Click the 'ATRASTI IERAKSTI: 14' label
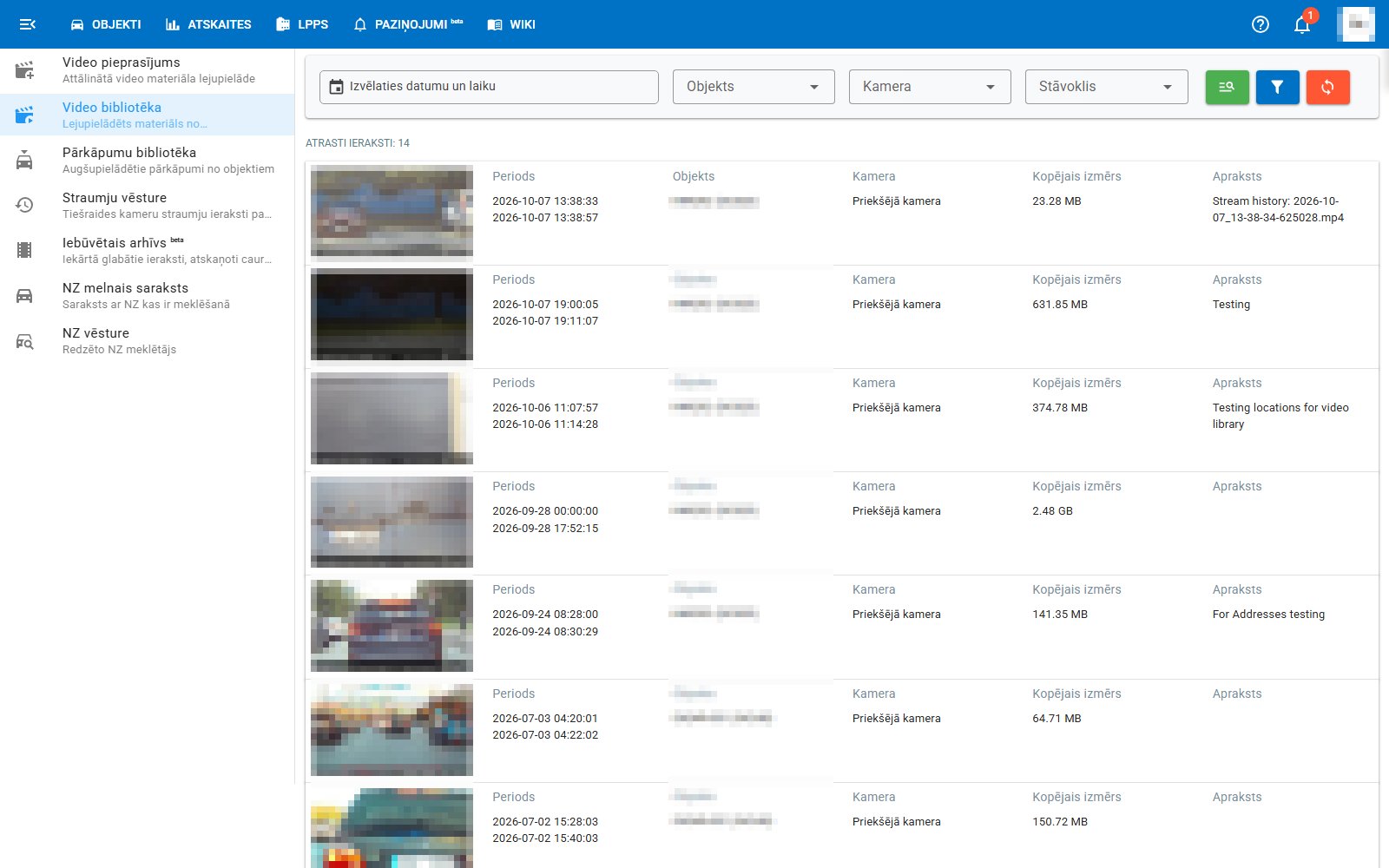Viewport: 1389px width, 868px height. (358, 143)
